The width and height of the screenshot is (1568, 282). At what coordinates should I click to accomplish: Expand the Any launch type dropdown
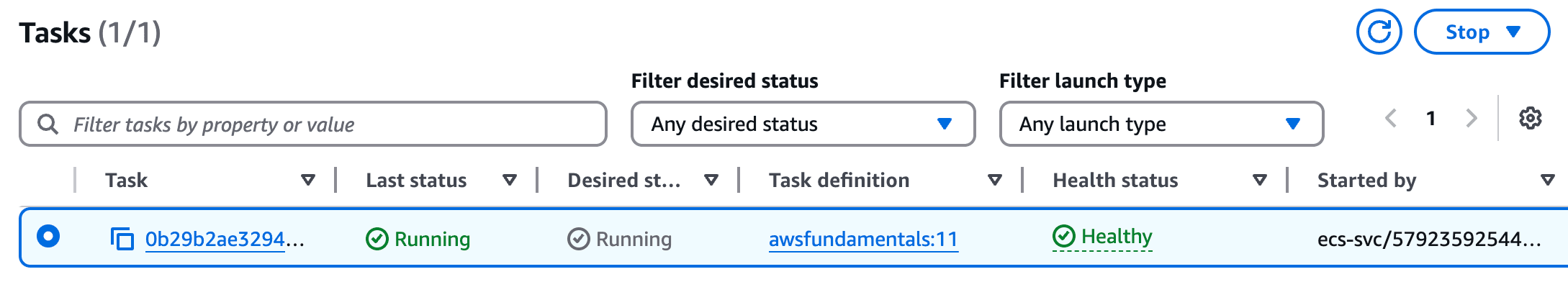pyautogui.click(x=1161, y=124)
